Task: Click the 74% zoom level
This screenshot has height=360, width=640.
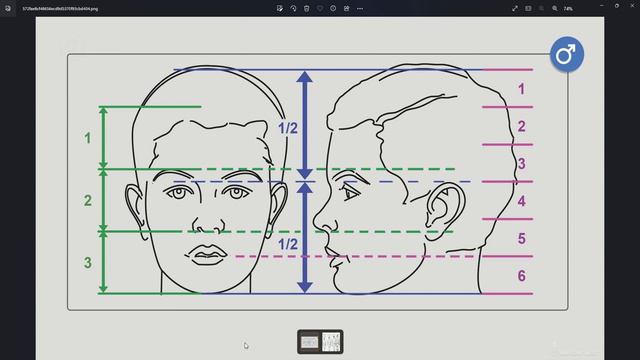Action: pyautogui.click(x=568, y=9)
